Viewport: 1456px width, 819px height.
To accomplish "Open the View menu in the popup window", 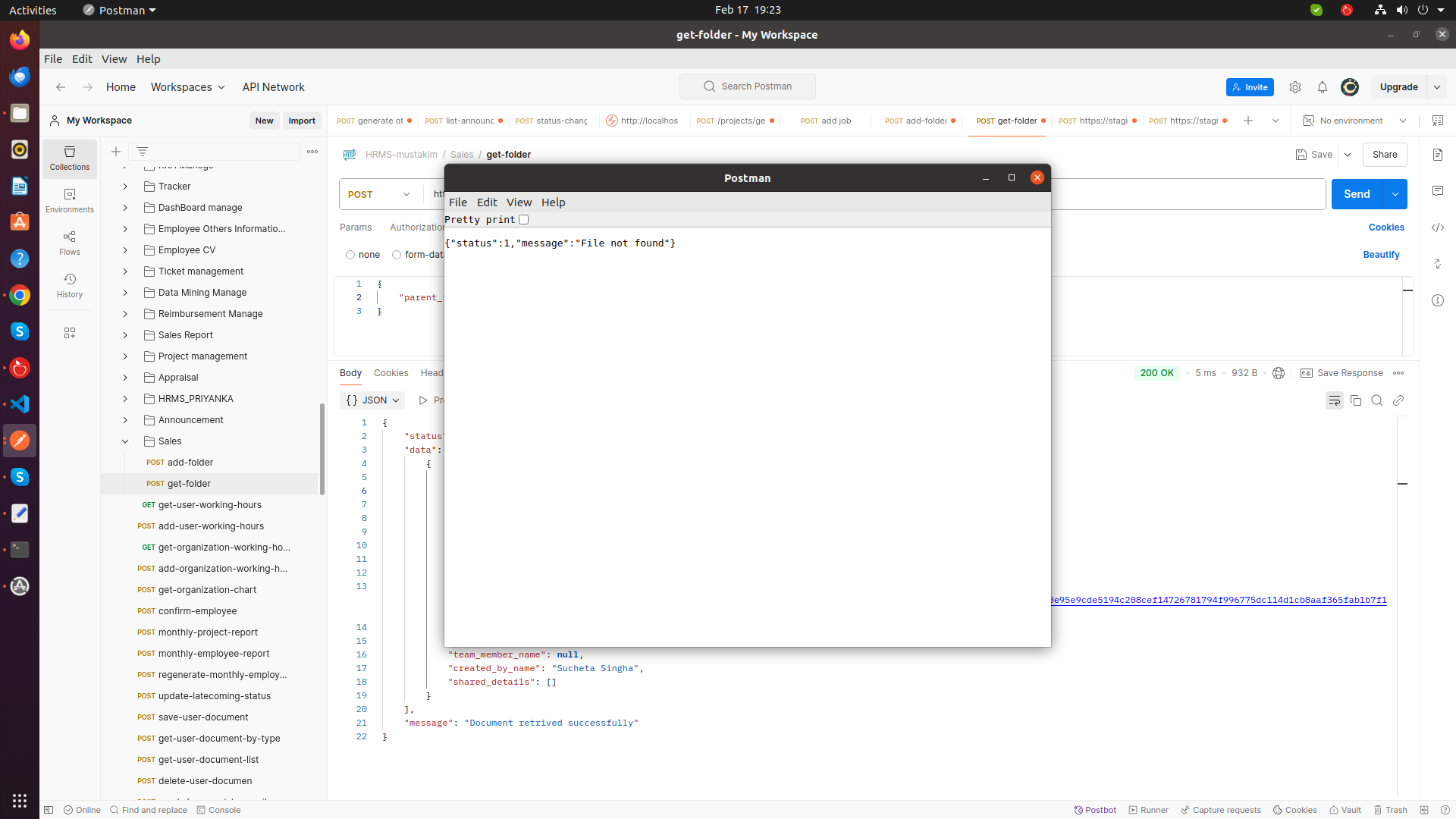I will (x=519, y=202).
